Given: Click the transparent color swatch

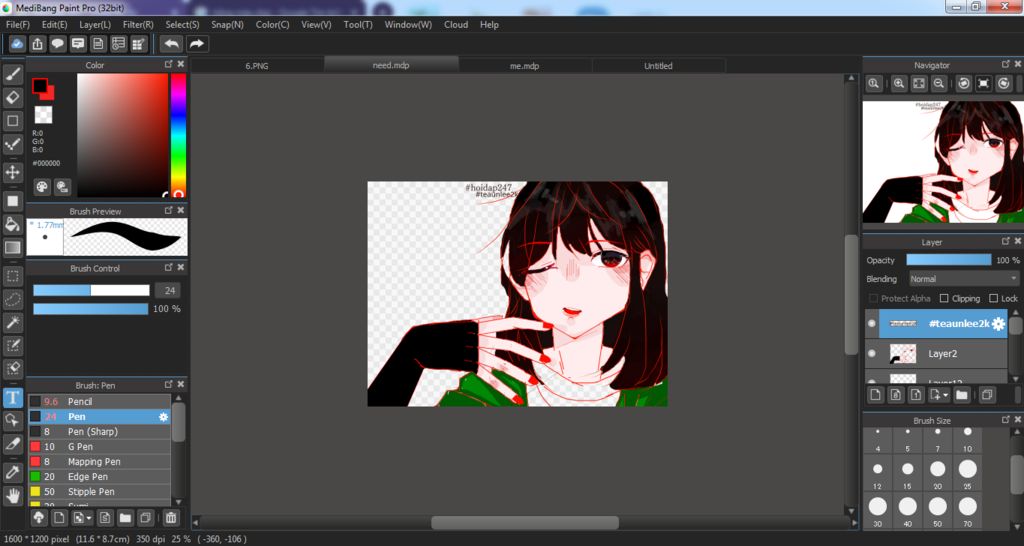Looking at the screenshot, I should (x=43, y=115).
